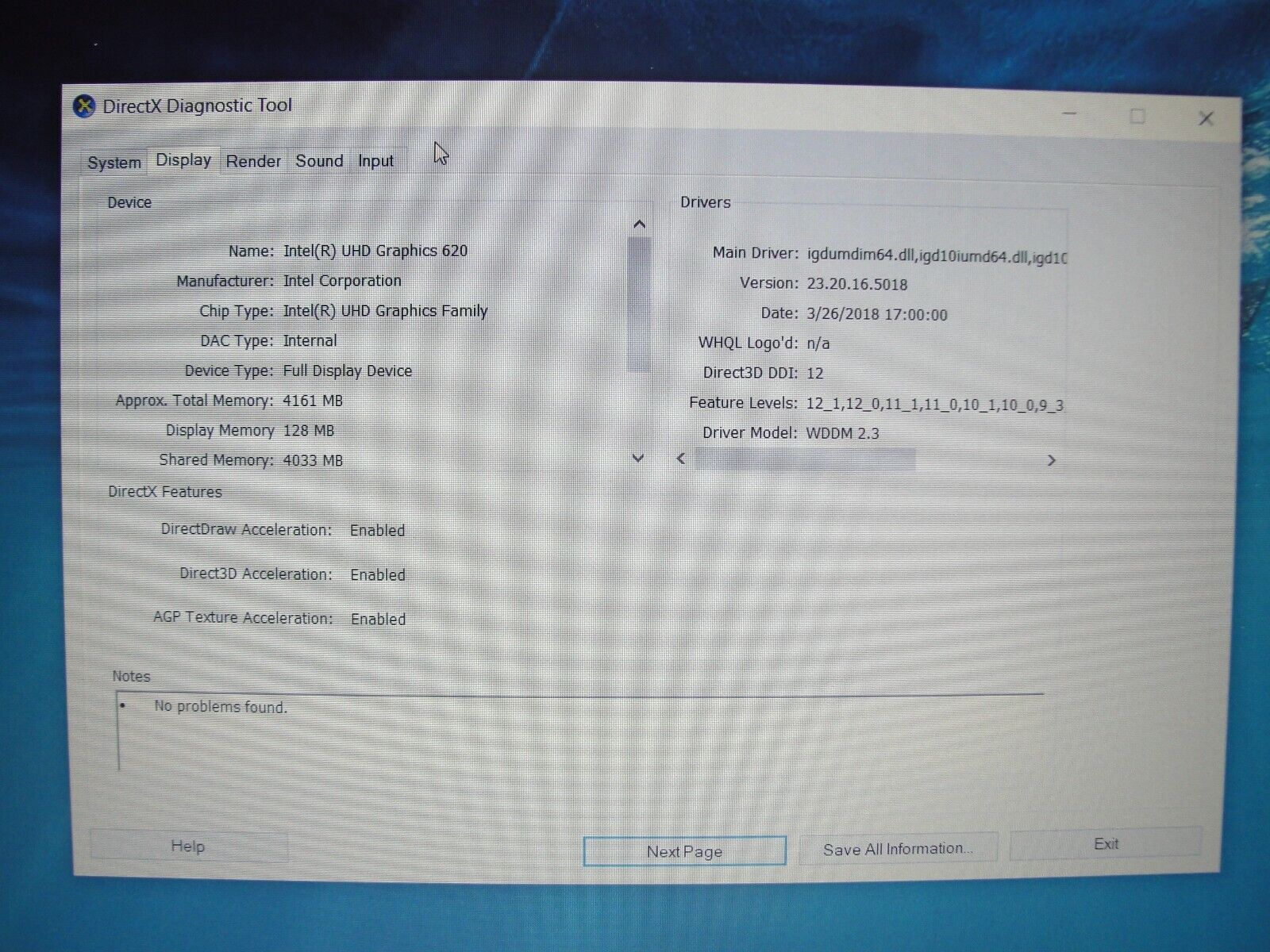
Task: Click the Notes text No problems found
Action: click(221, 706)
